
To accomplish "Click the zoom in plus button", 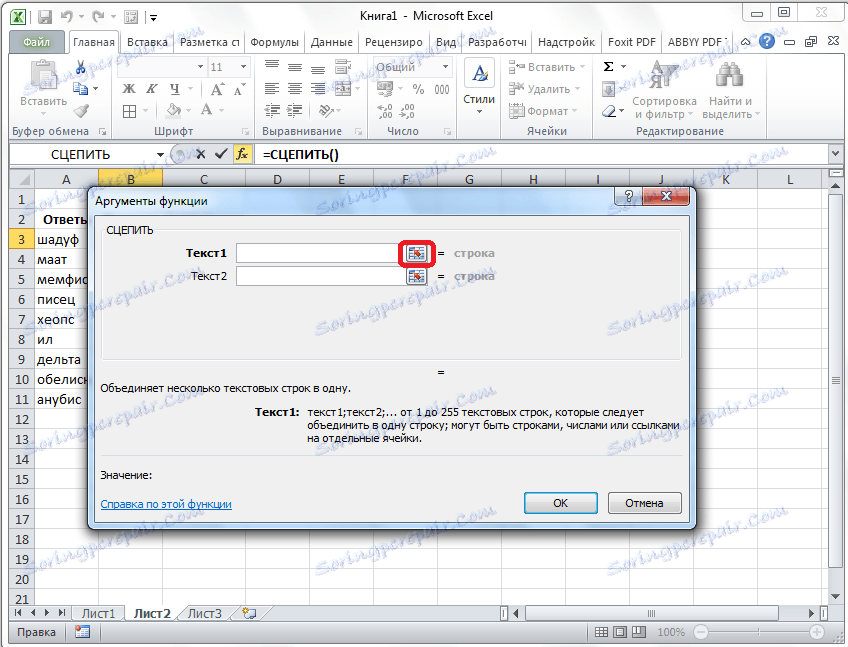I will pos(817,632).
